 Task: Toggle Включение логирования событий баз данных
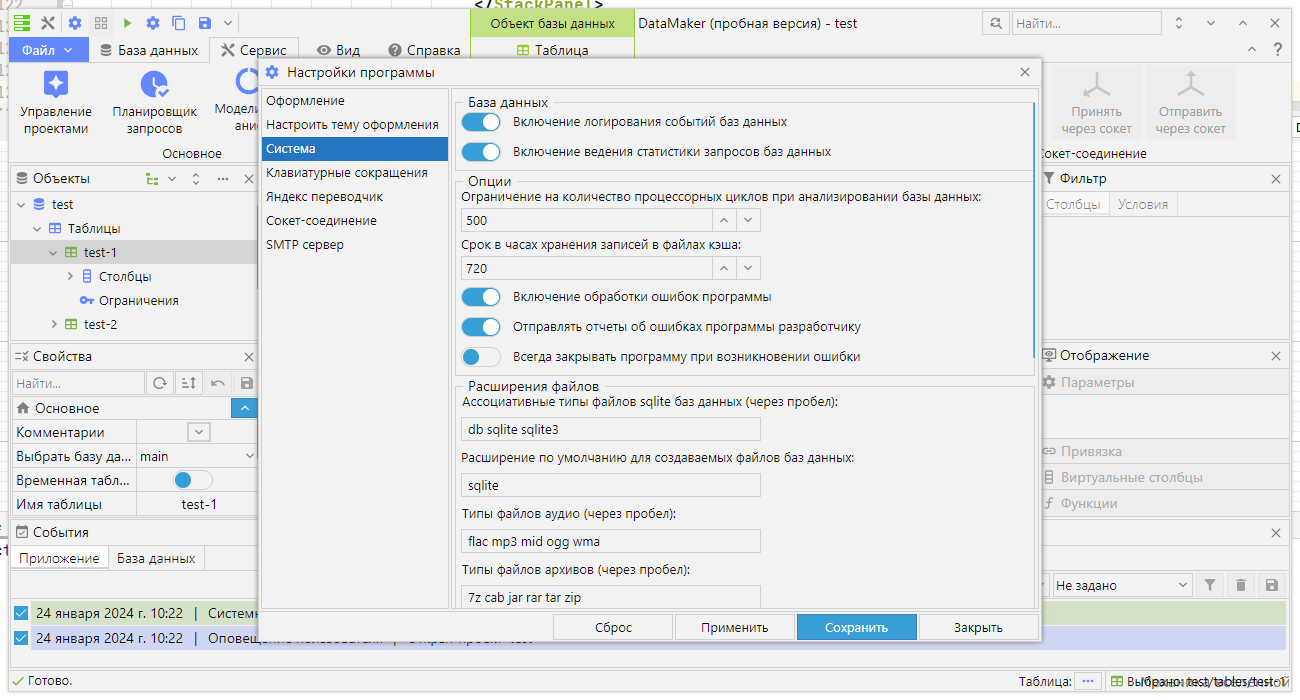481,122
